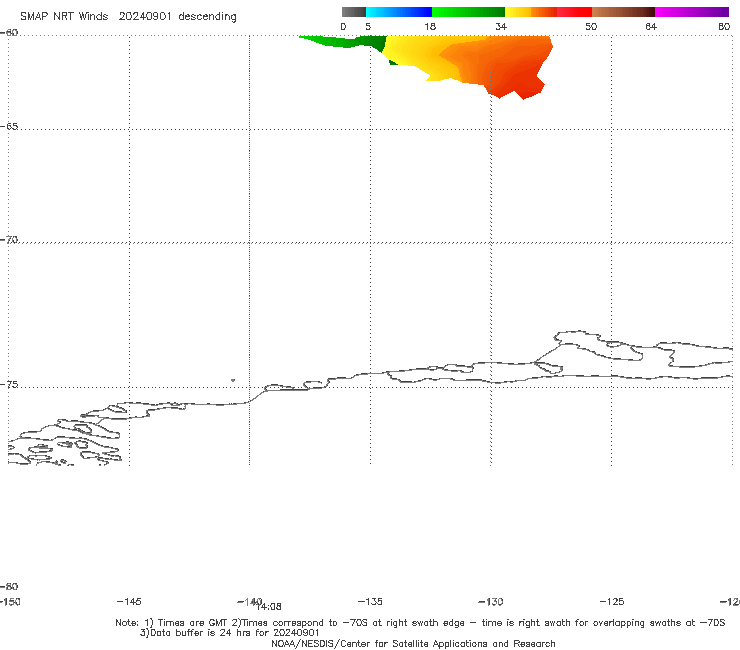Click the yellow-orange segment of the color bar

[531, 12]
